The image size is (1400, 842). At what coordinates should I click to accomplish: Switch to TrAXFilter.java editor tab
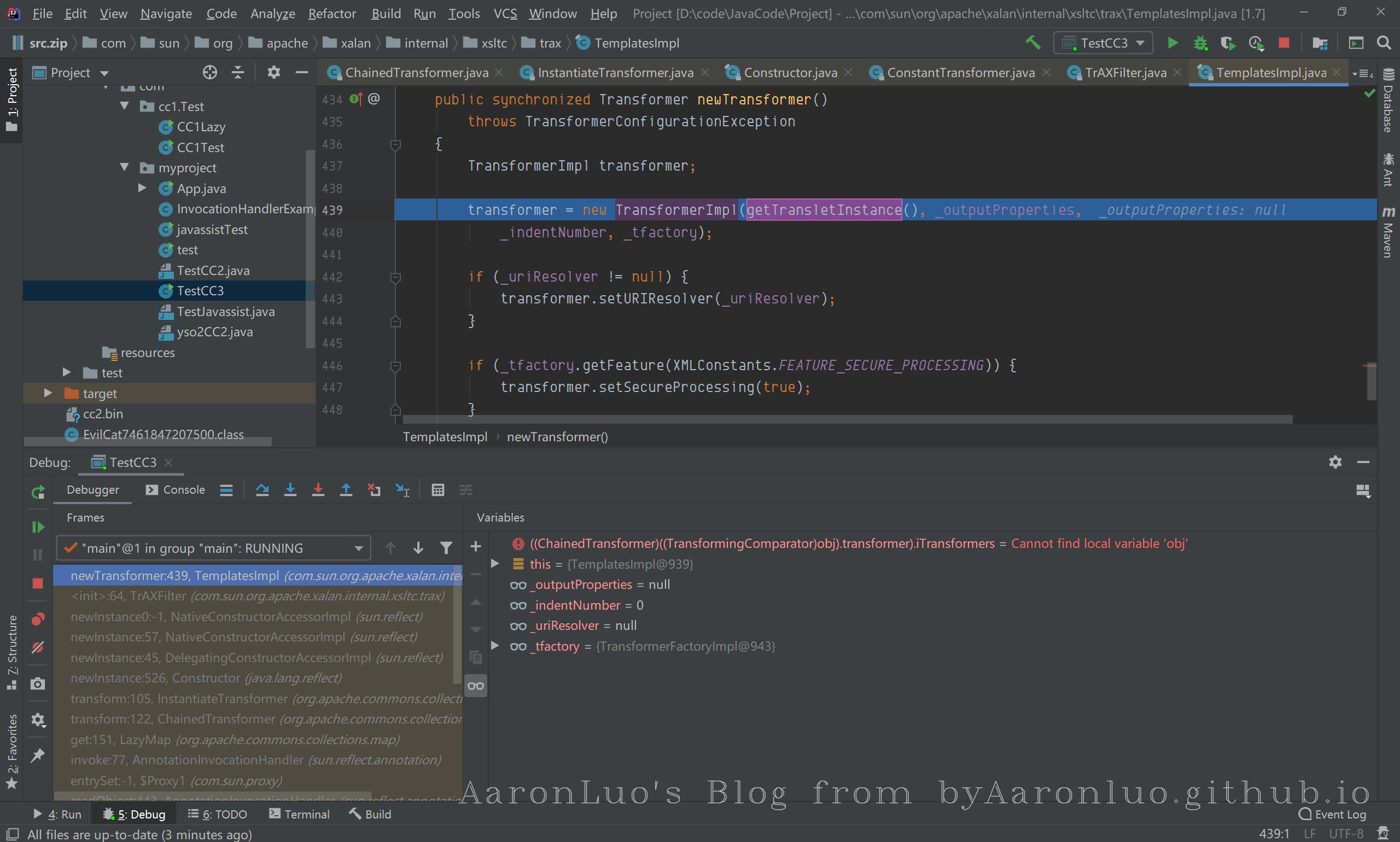coord(1125,73)
